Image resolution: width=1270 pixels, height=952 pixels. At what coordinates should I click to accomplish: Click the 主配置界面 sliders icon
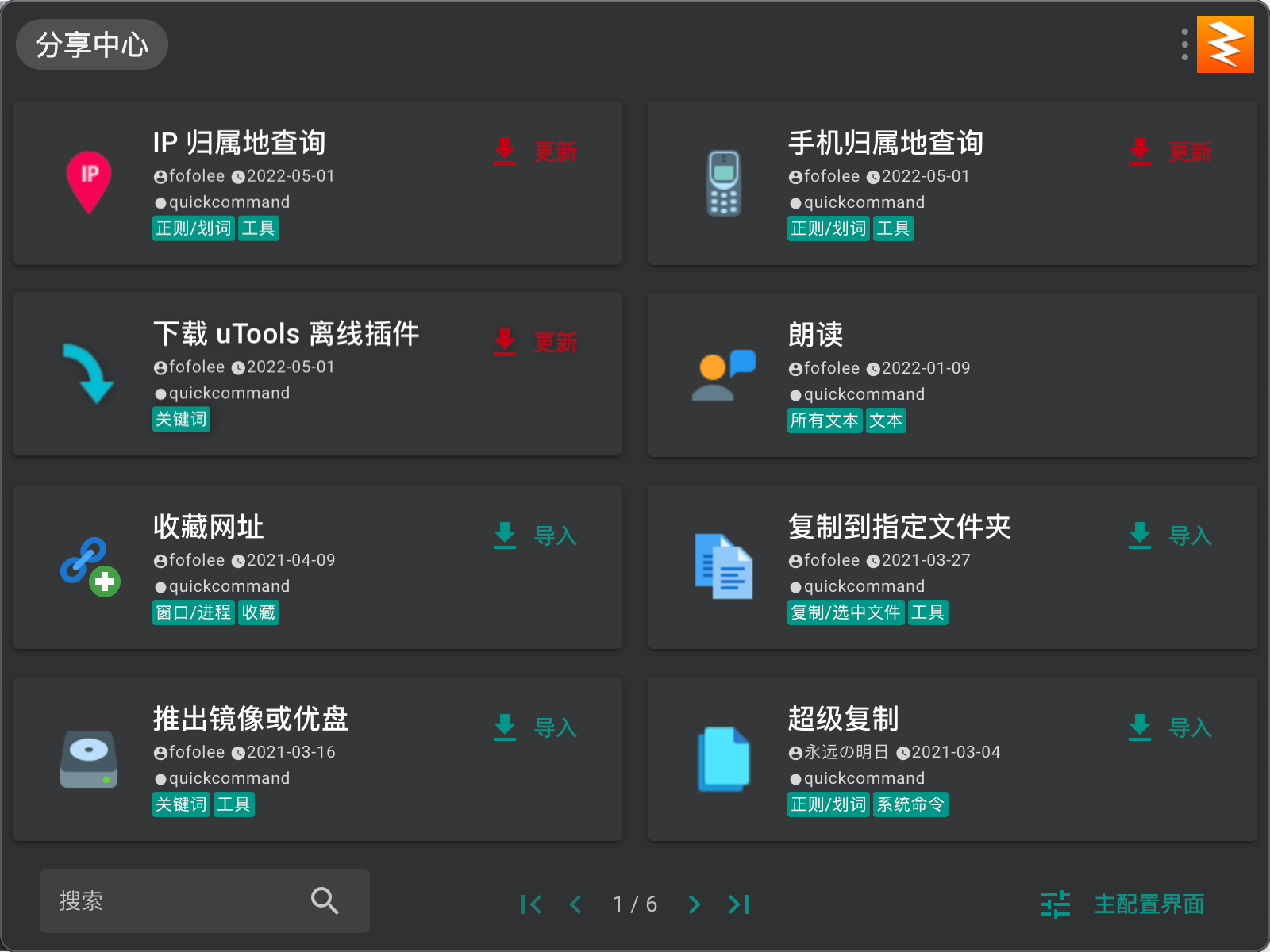click(x=1056, y=904)
